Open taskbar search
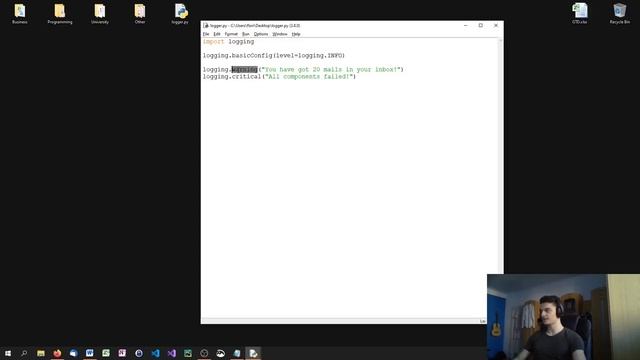640x360 pixels. tap(24, 353)
